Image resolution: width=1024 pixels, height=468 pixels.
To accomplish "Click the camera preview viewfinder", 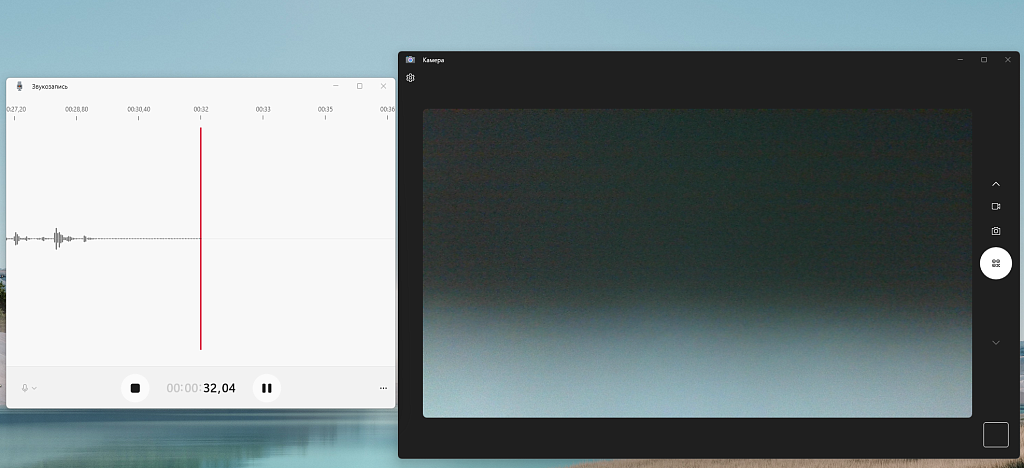I will [697, 263].
